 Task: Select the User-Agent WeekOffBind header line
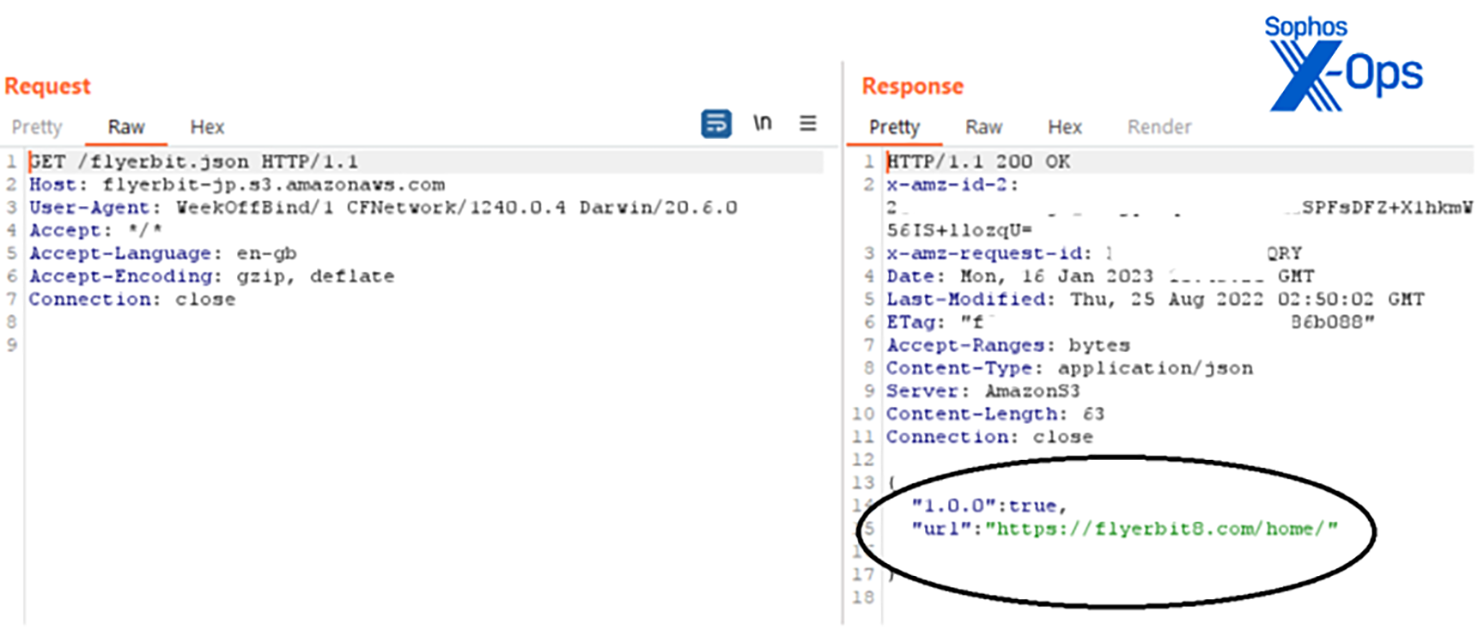pyautogui.click(x=383, y=208)
